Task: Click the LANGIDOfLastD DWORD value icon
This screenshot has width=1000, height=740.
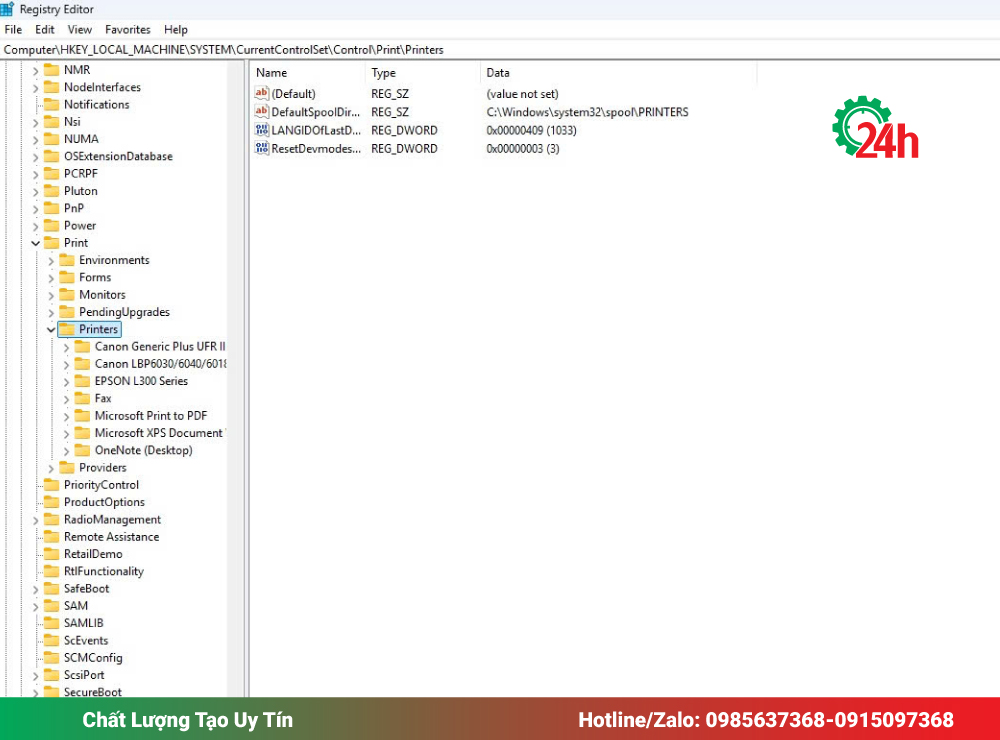Action: coord(261,130)
